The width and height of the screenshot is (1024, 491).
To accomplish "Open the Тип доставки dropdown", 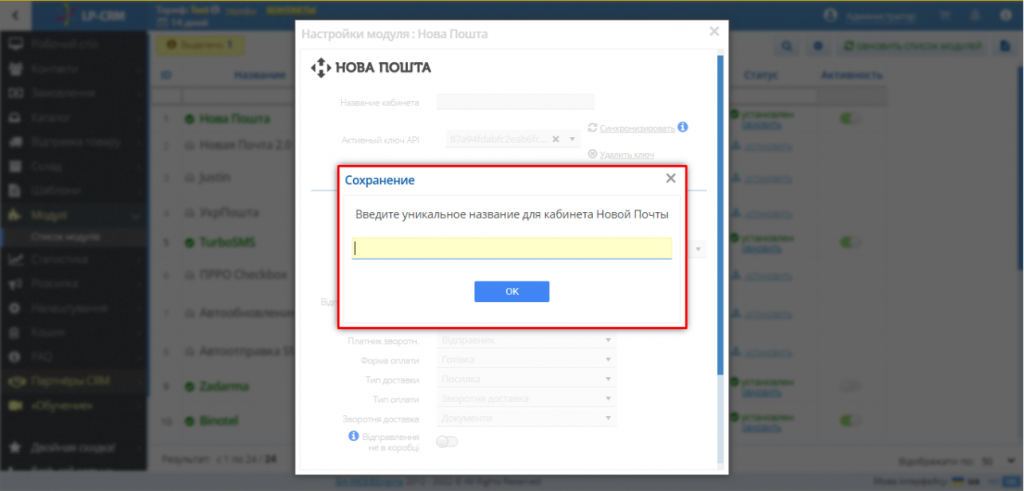I will (528, 379).
